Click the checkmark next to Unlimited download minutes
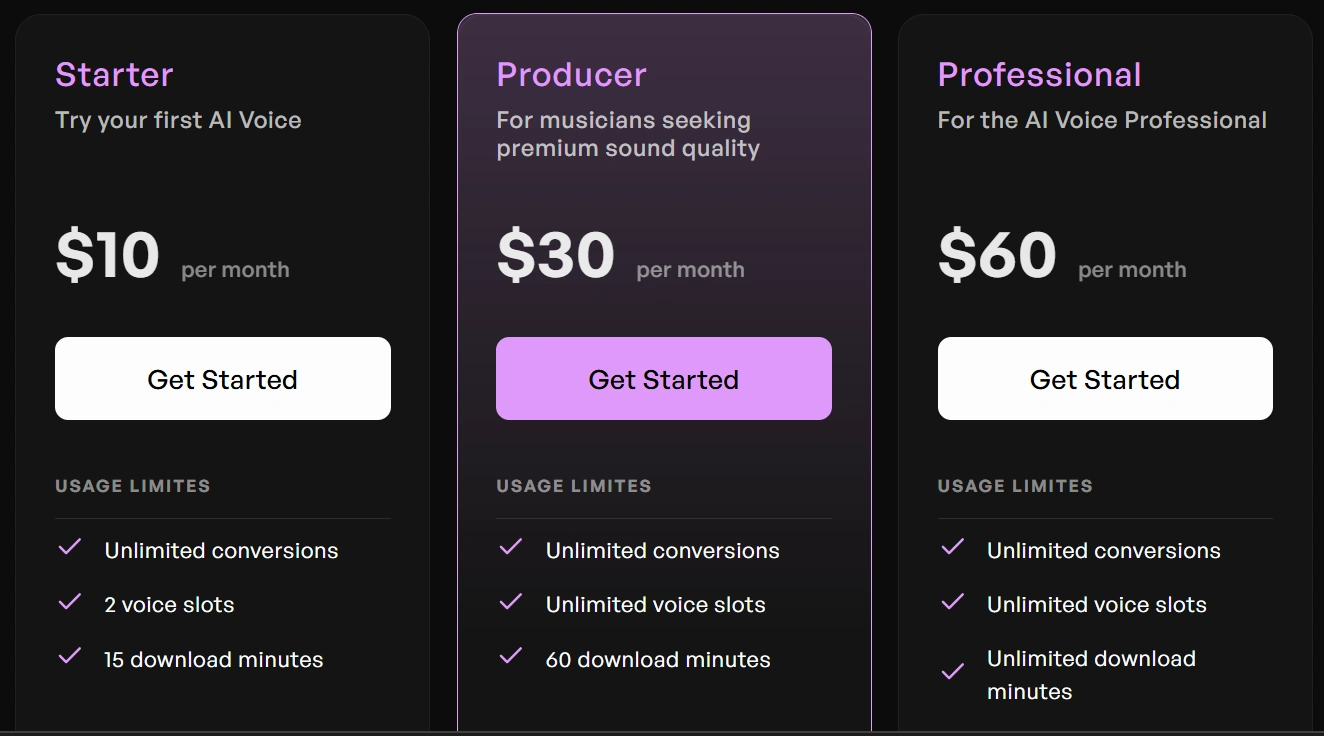Image resolution: width=1324 pixels, height=736 pixels. pyautogui.click(x=952, y=672)
